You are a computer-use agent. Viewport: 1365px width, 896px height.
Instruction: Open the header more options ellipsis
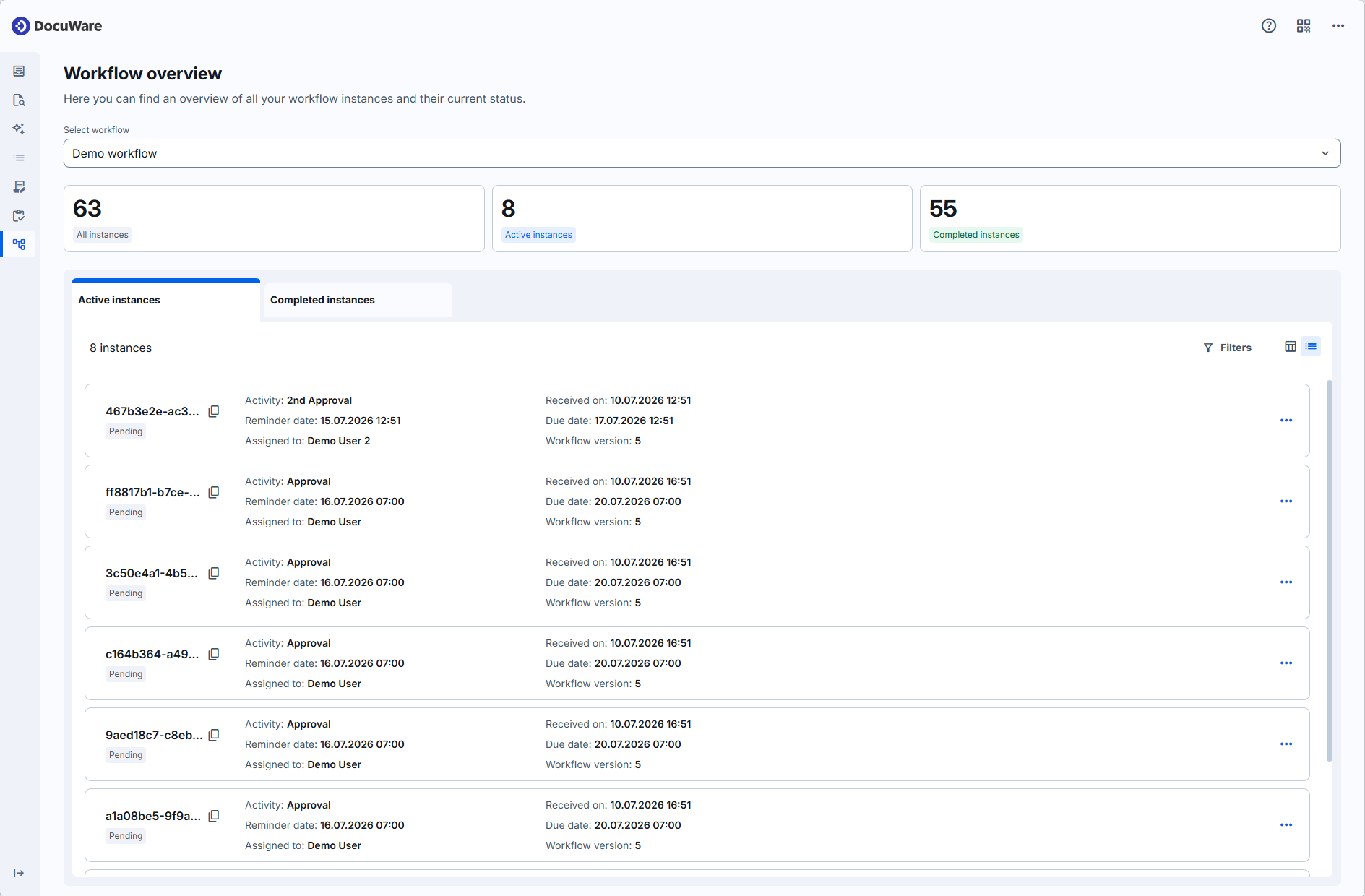point(1338,26)
